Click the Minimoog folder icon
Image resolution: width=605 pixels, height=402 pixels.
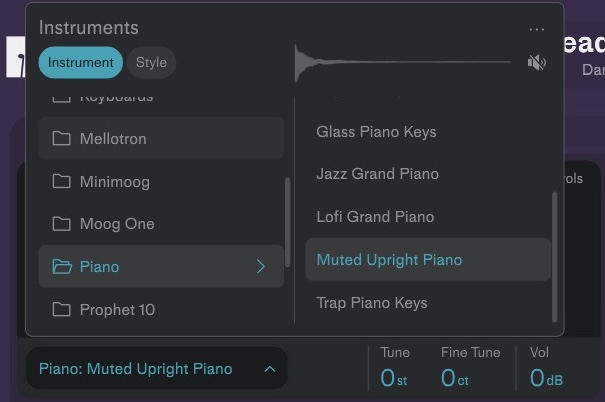coord(62,181)
